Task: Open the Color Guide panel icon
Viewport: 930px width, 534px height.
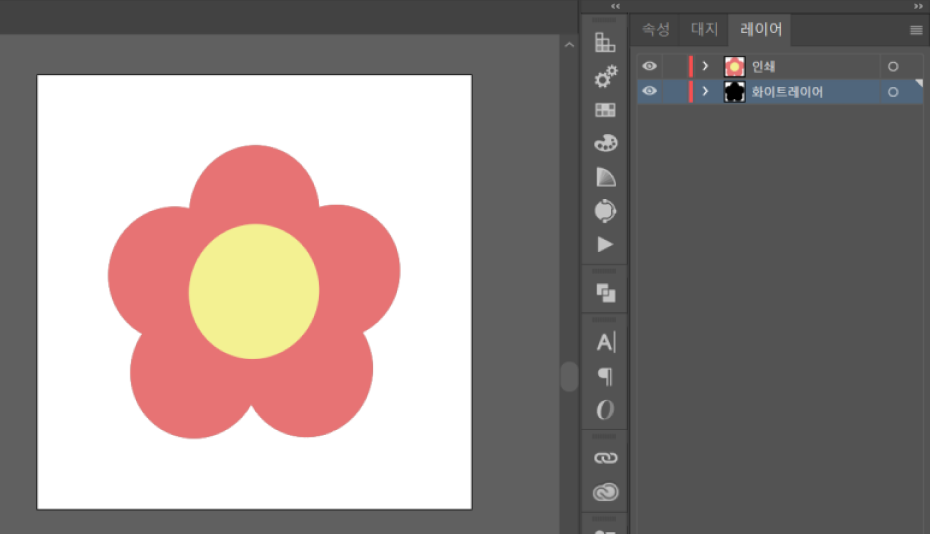Action: pyautogui.click(x=605, y=42)
